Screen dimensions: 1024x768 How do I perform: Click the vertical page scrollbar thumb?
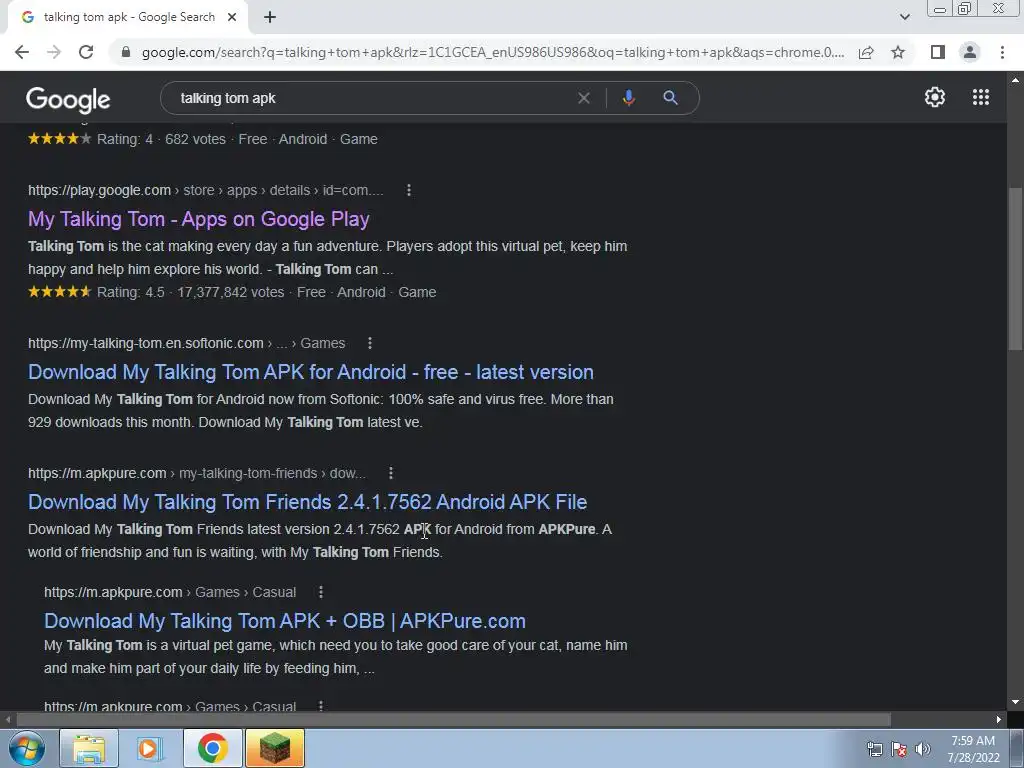coord(1015,269)
